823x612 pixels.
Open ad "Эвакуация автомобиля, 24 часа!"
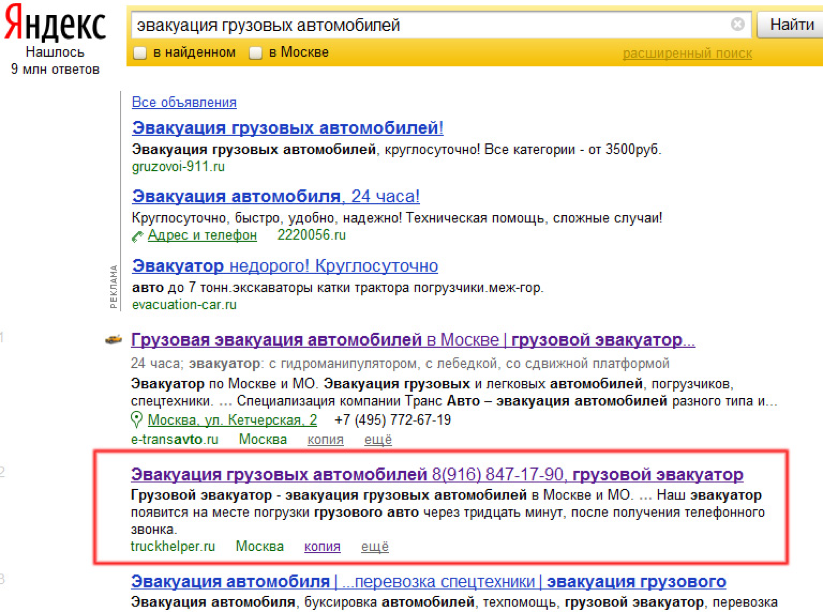point(276,196)
